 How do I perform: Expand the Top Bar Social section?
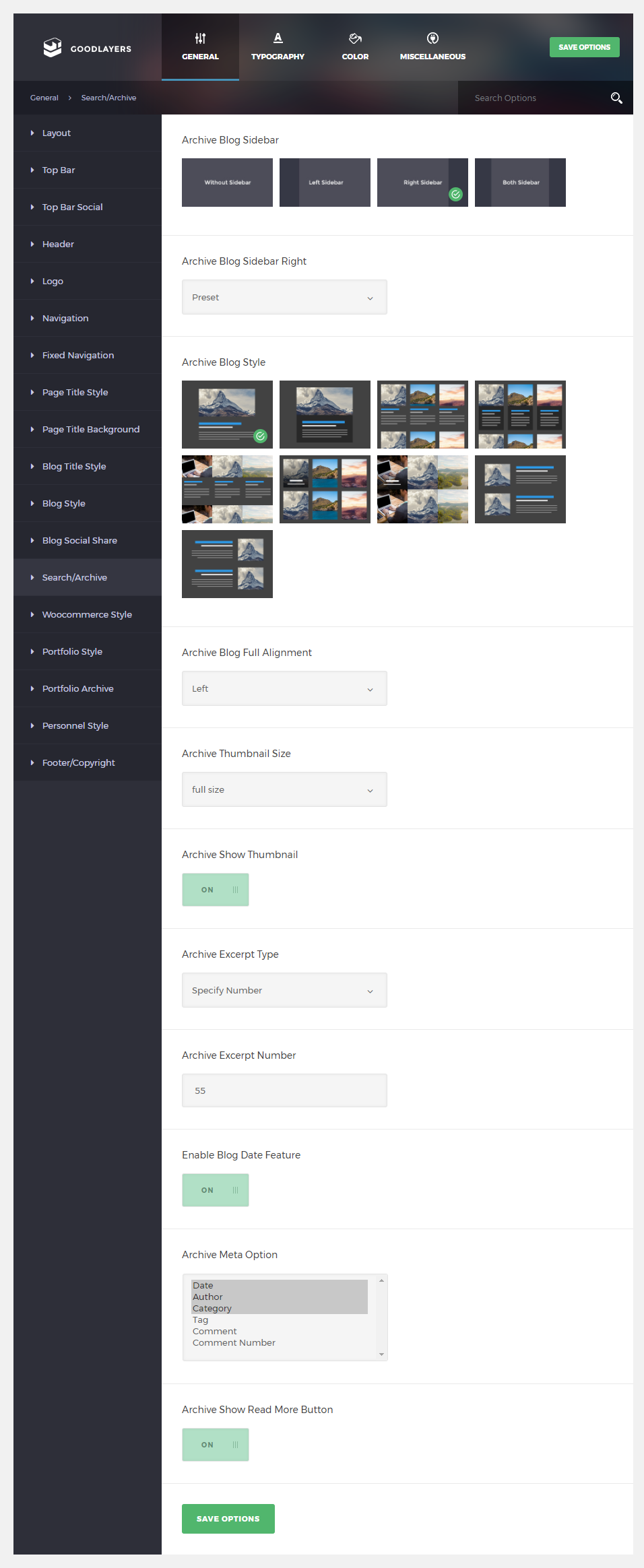coord(88,207)
